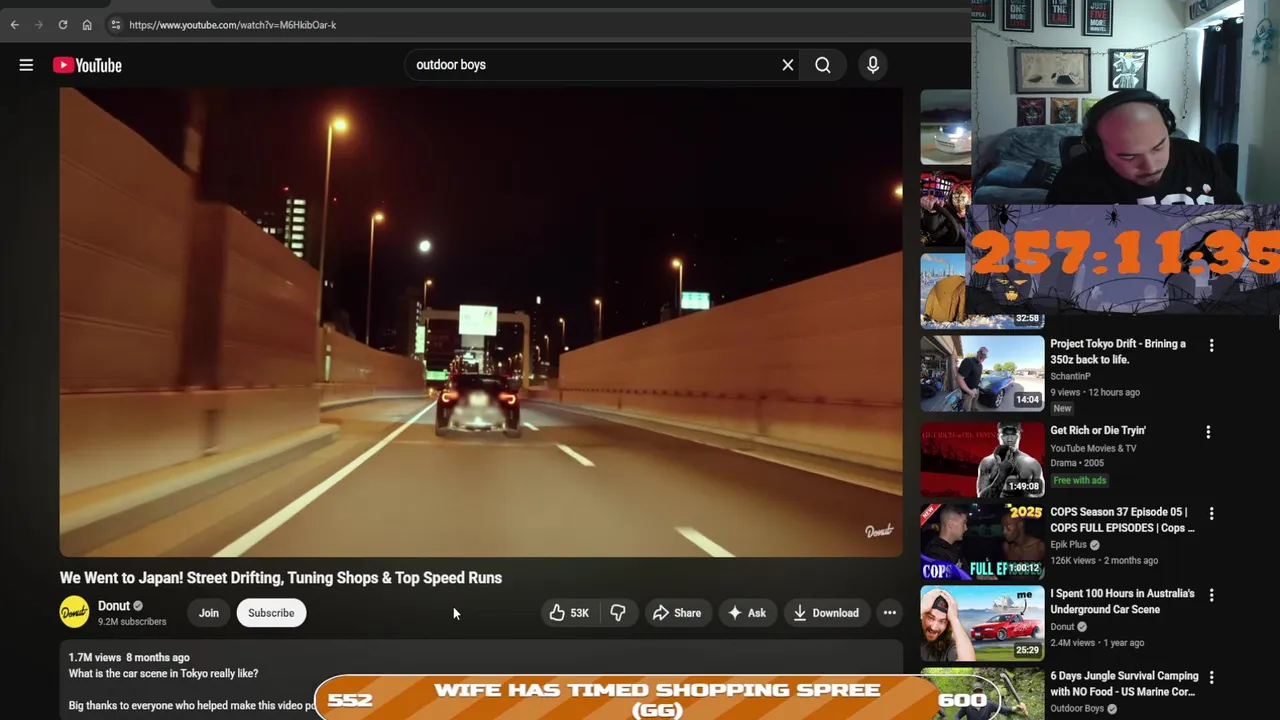The image size is (1280, 720).
Task: Click the browser back arrow
Action: click(x=14, y=25)
